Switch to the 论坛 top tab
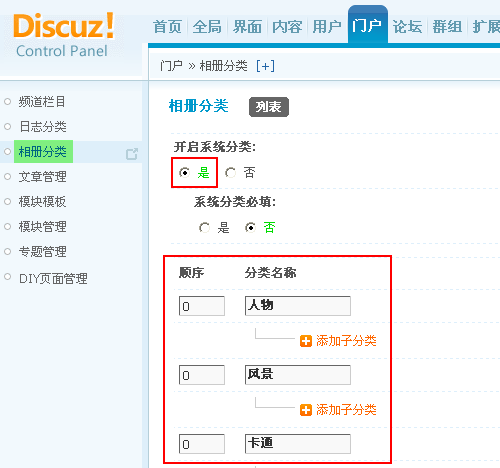Screen dimensions: 500x468 coord(407,27)
